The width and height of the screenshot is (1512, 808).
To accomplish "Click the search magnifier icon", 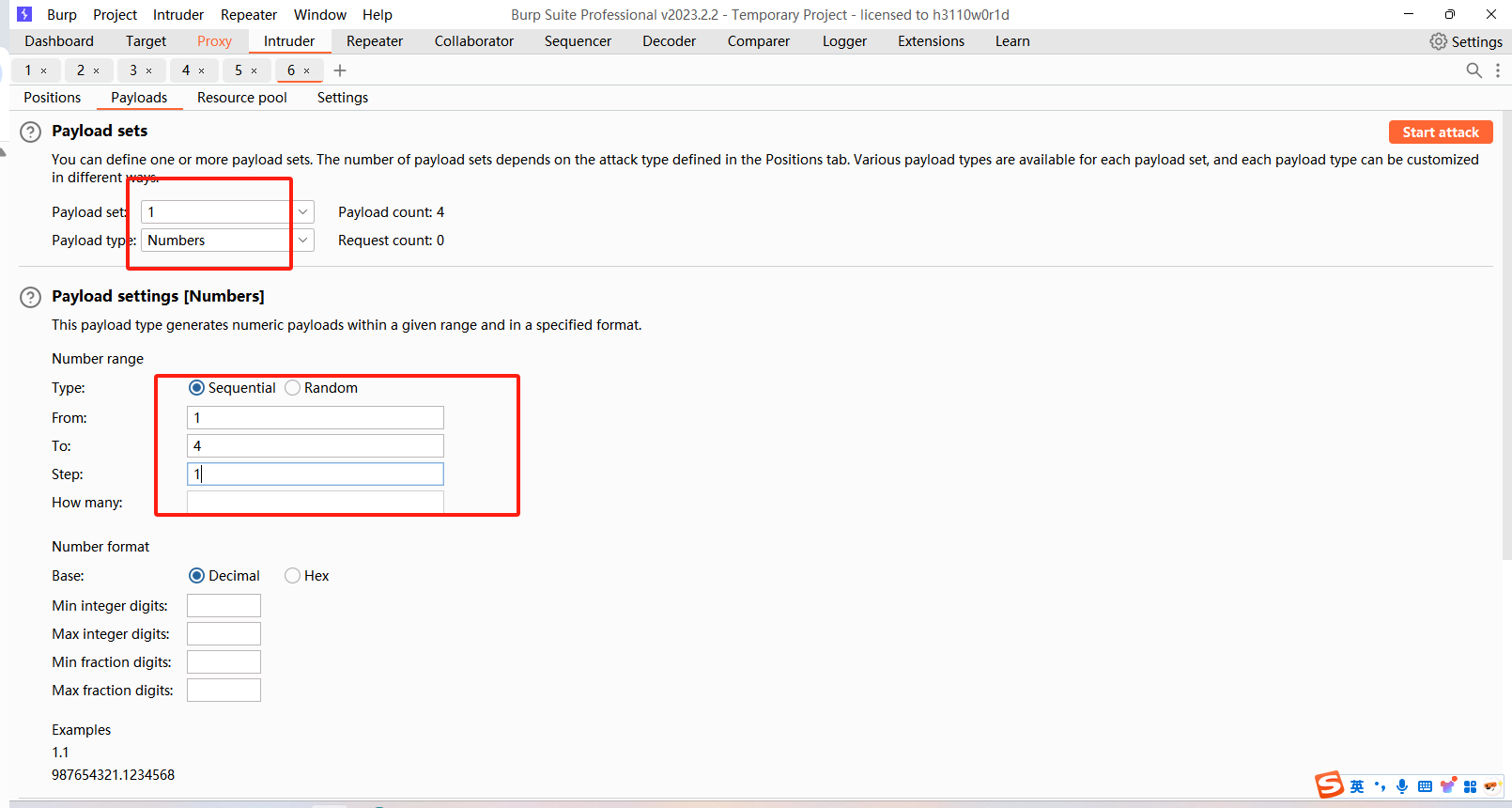I will pos(1474,70).
